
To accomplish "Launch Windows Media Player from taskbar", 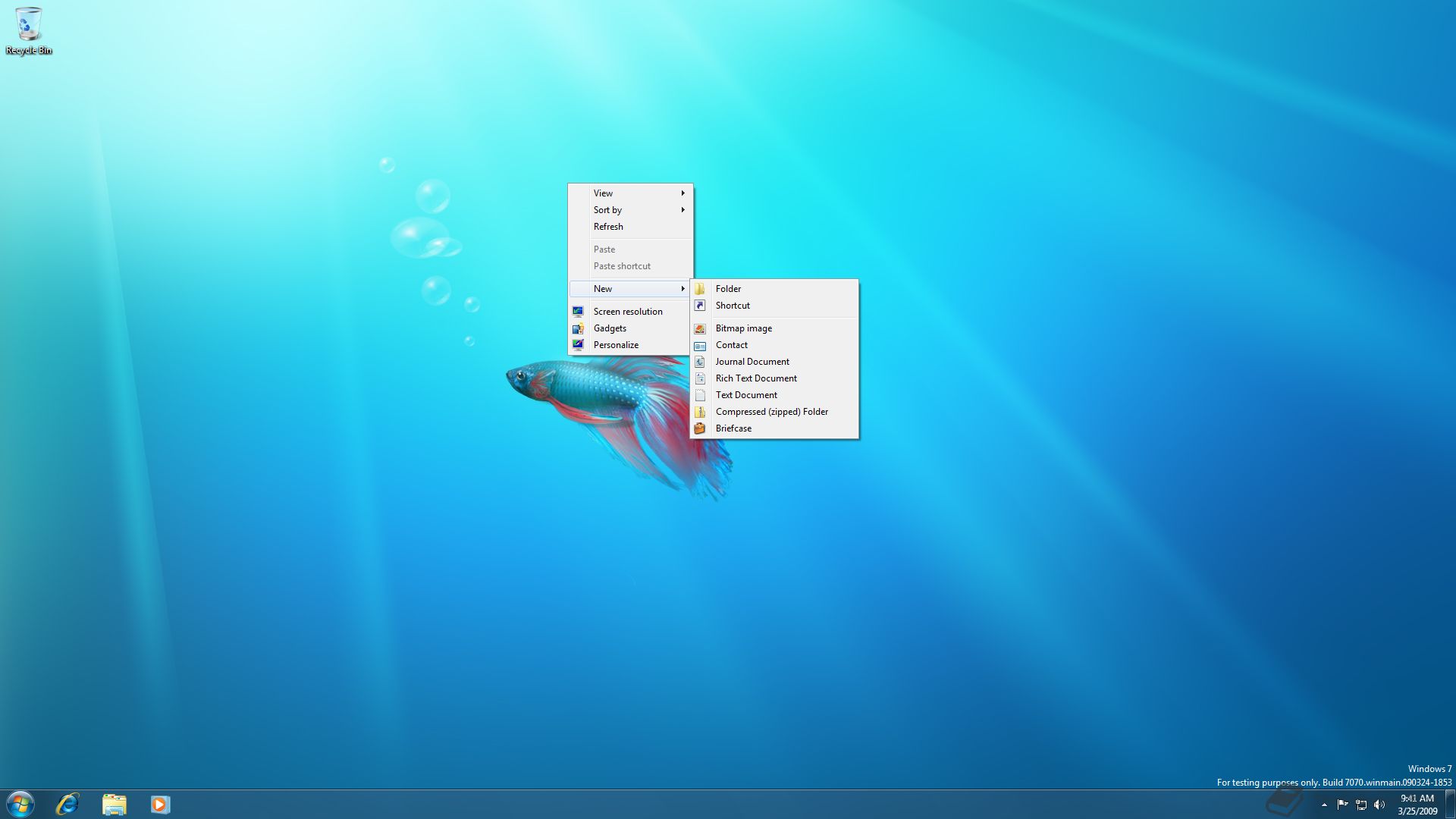I will (x=160, y=804).
